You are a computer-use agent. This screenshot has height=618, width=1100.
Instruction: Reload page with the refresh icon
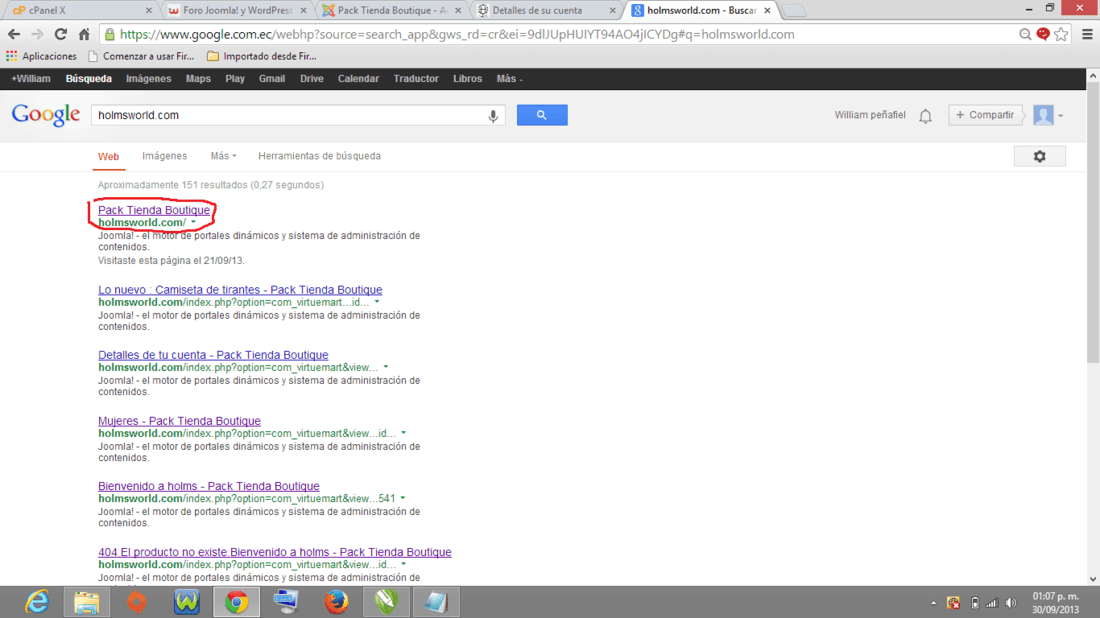(x=61, y=34)
